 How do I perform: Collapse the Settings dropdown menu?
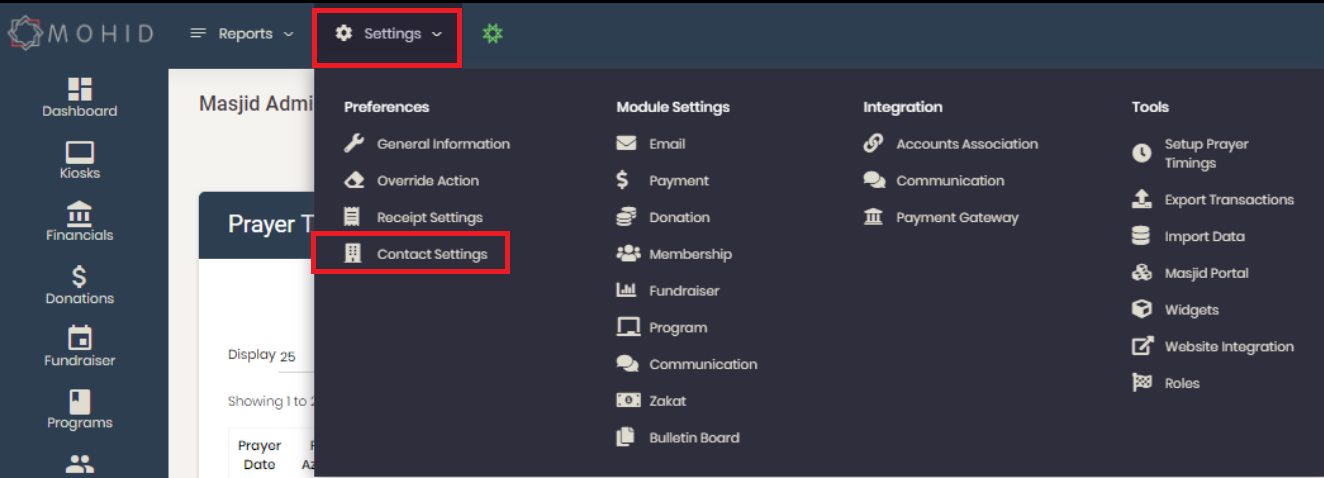[388, 34]
